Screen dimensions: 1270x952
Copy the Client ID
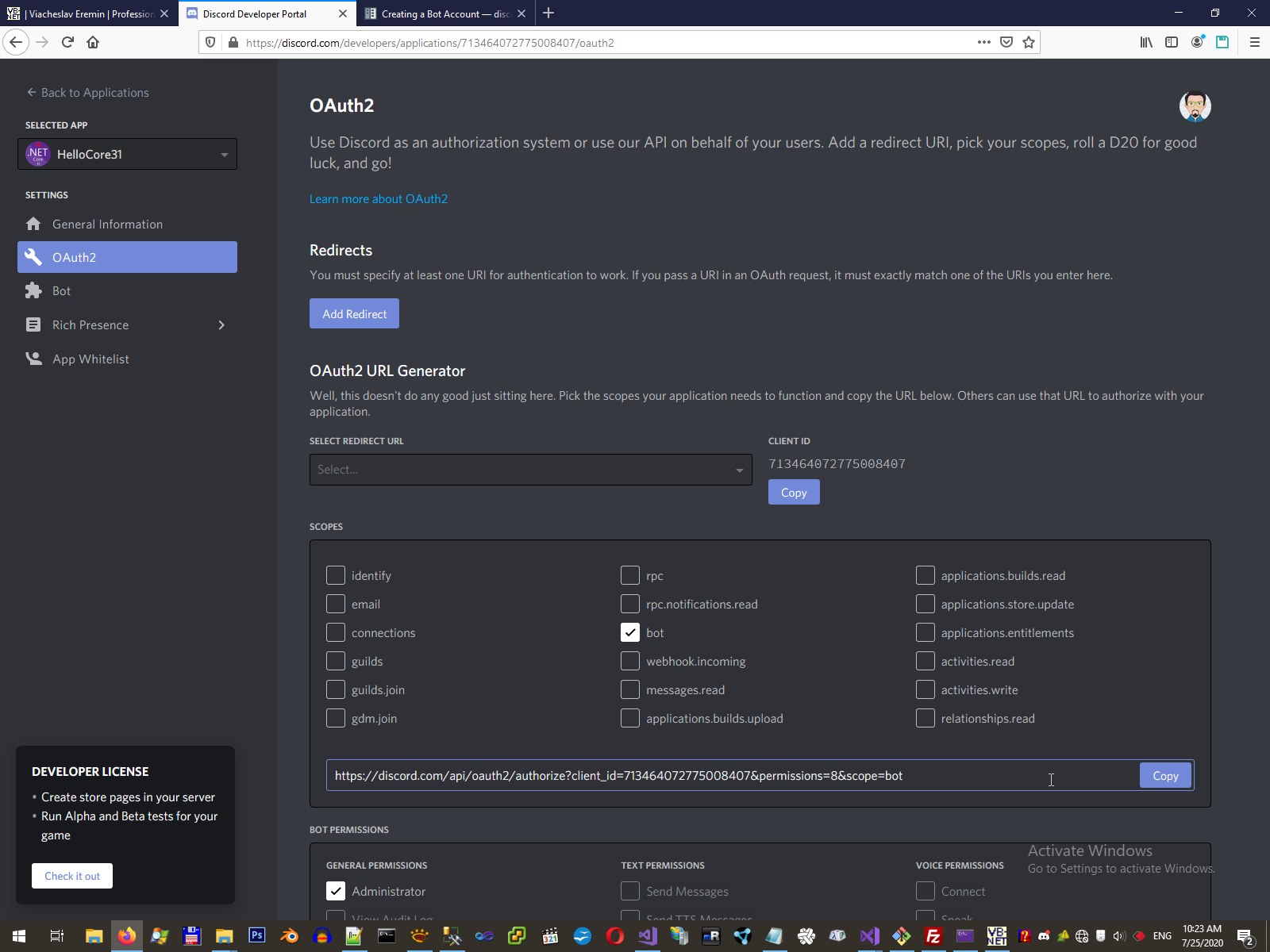pos(794,492)
